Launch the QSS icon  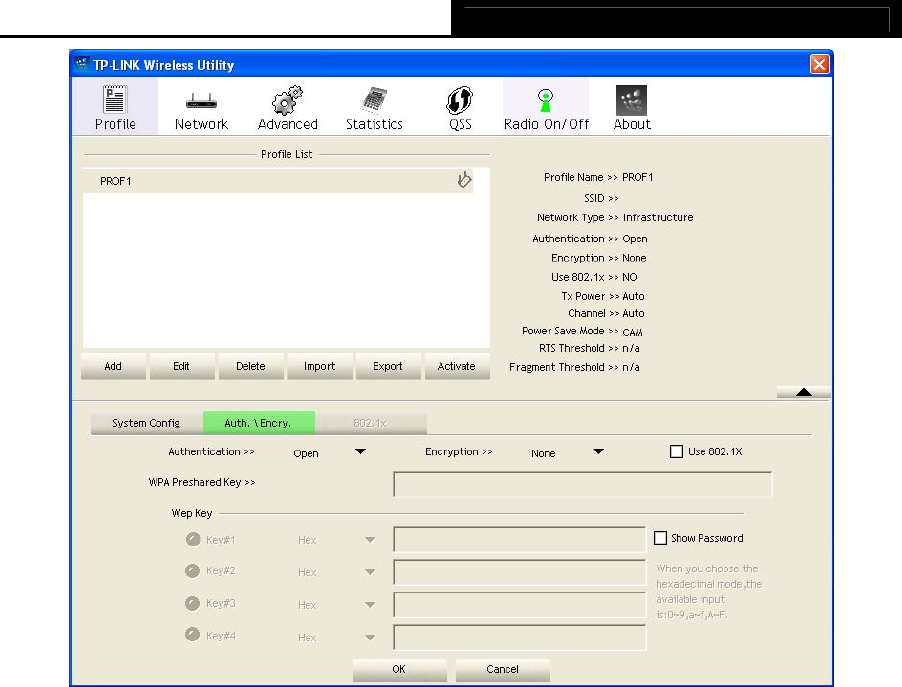[460, 100]
